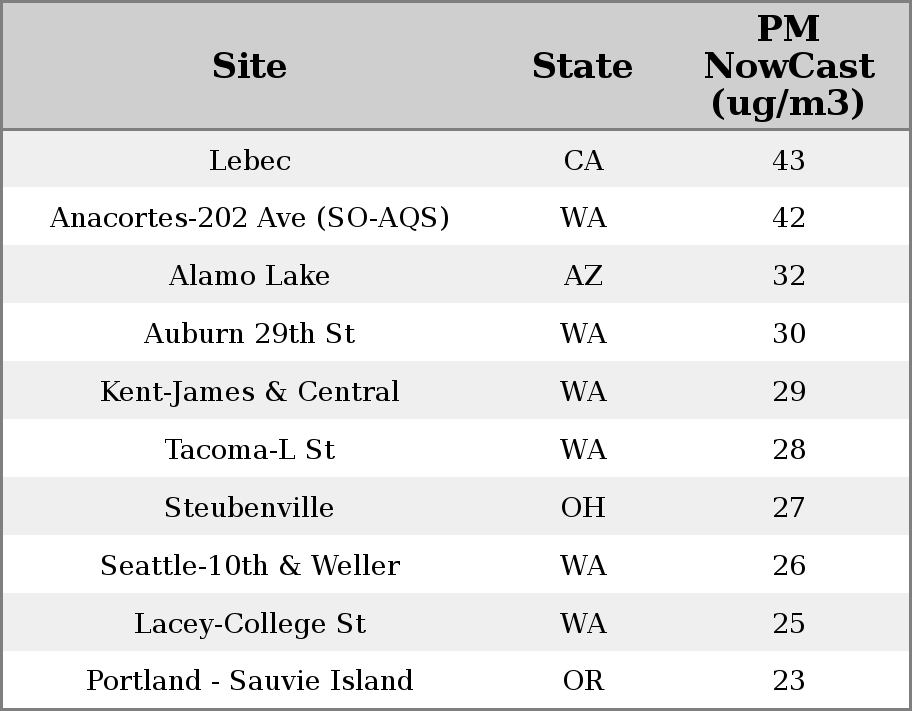Select Portland - Sauvie Island site
Viewport: 912px width, 711px height.
[x=249, y=681]
